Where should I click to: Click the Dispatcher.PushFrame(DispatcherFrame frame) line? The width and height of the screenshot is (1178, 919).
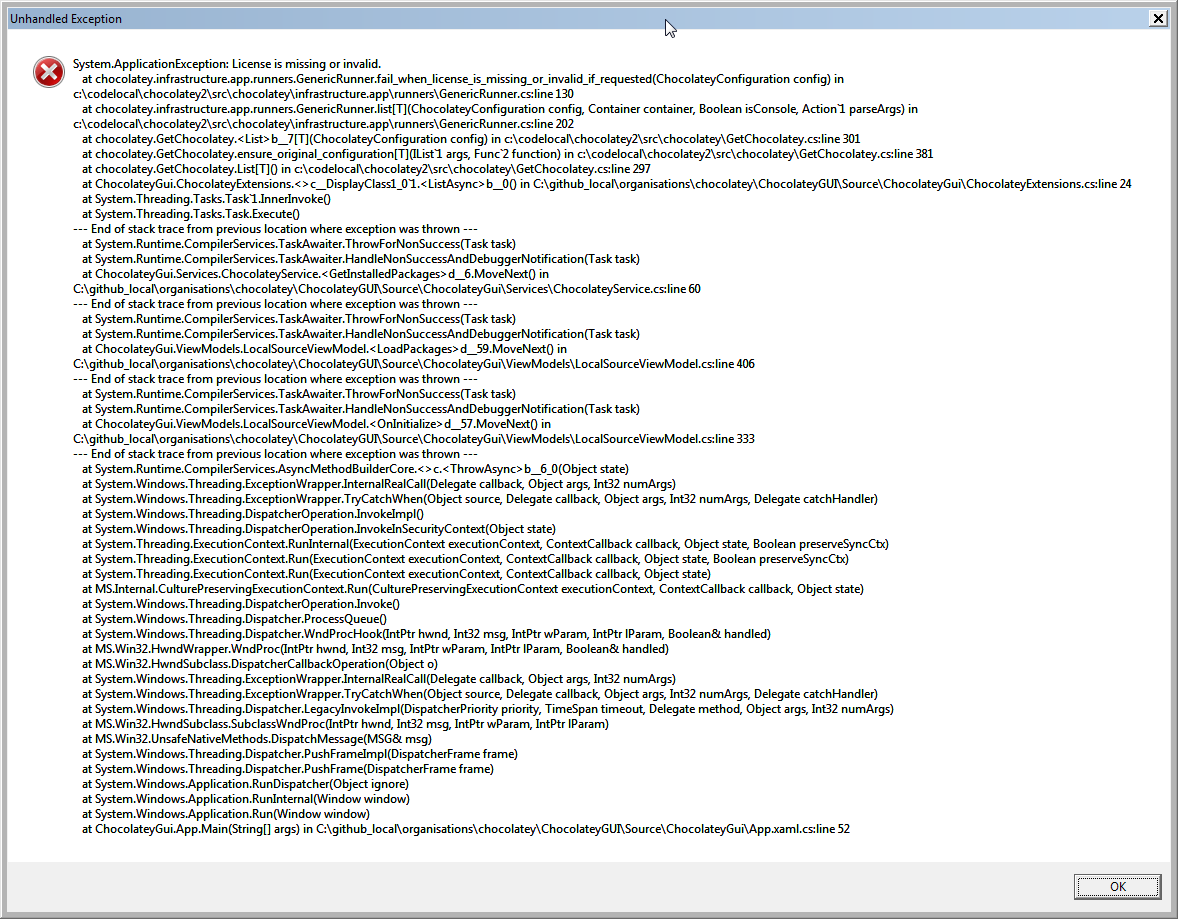coord(288,770)
